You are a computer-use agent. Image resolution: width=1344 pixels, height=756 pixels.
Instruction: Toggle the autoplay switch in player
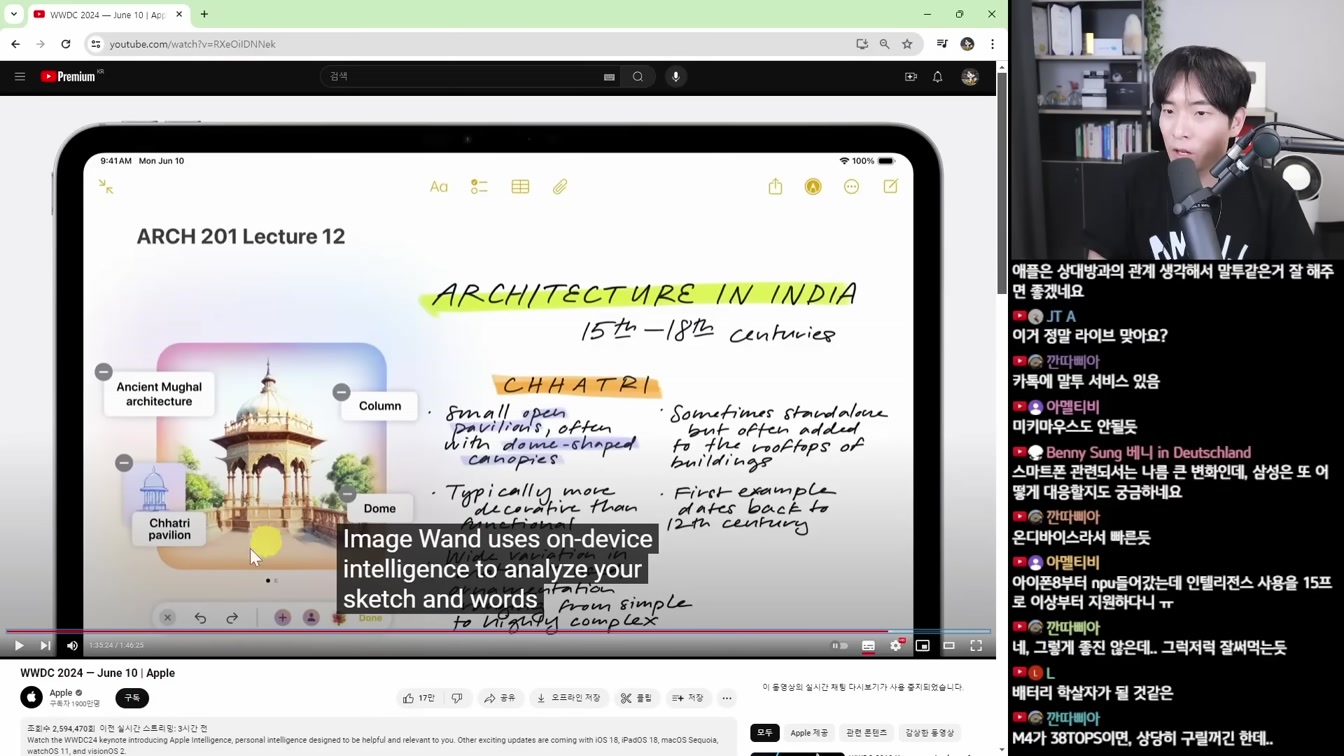(840, 646)
